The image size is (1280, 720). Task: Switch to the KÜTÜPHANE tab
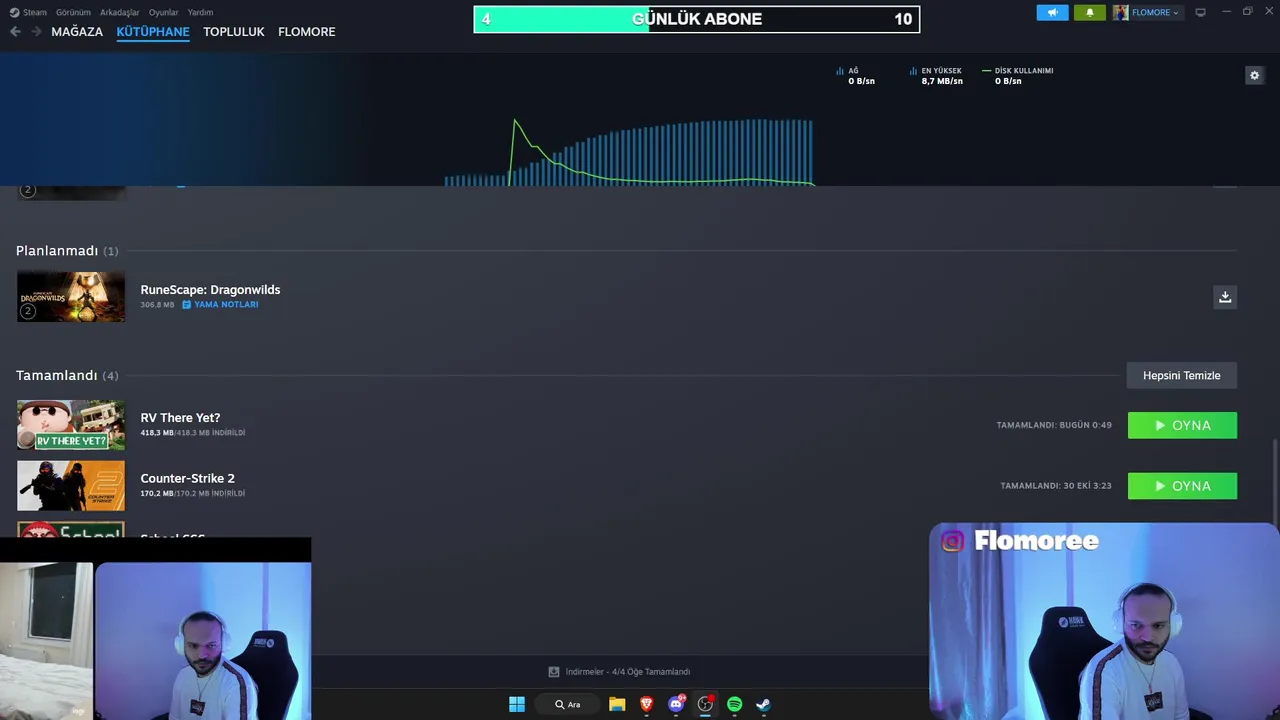(x=153, y=32)
